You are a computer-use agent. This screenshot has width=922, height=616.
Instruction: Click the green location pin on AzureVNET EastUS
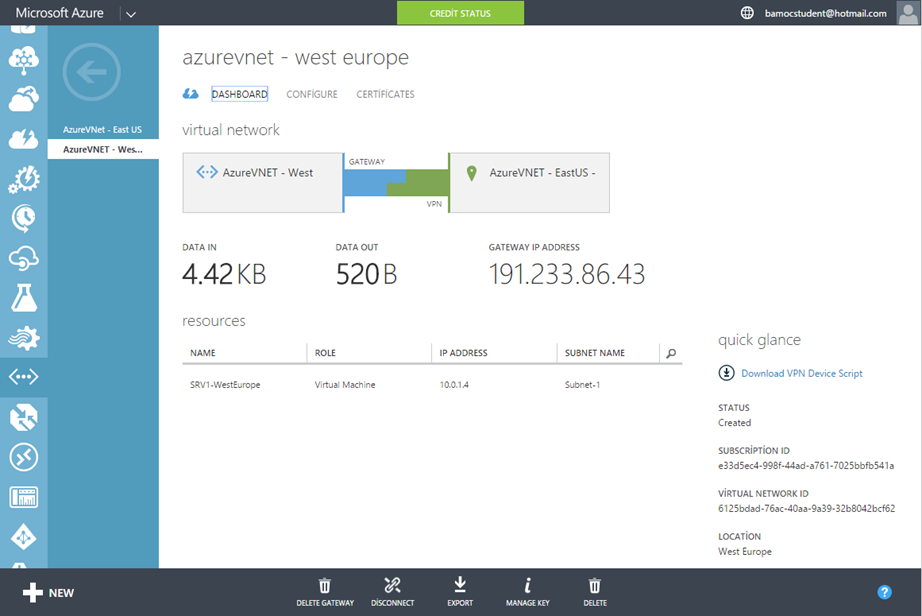coord(471,173)
